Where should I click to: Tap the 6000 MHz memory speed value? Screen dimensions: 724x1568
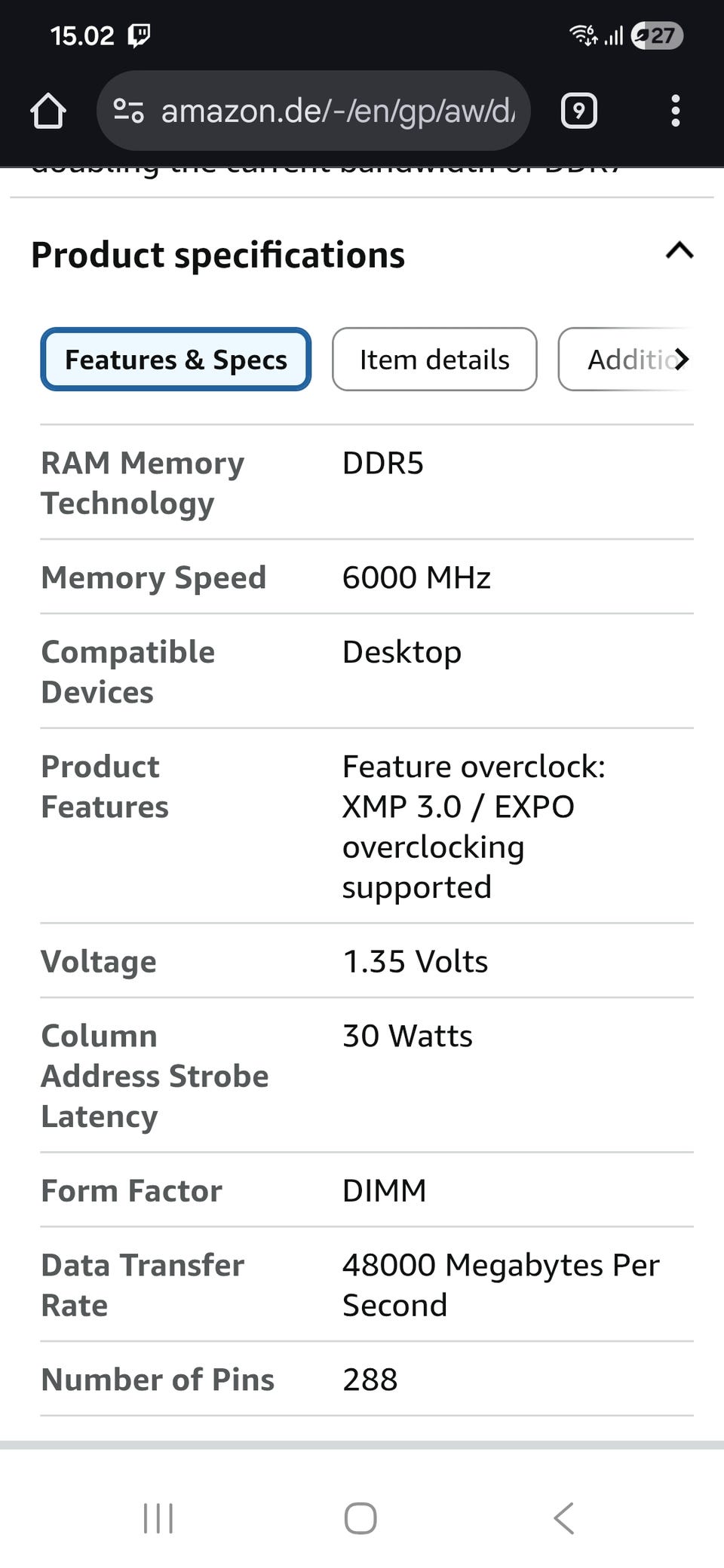(416, 578)
